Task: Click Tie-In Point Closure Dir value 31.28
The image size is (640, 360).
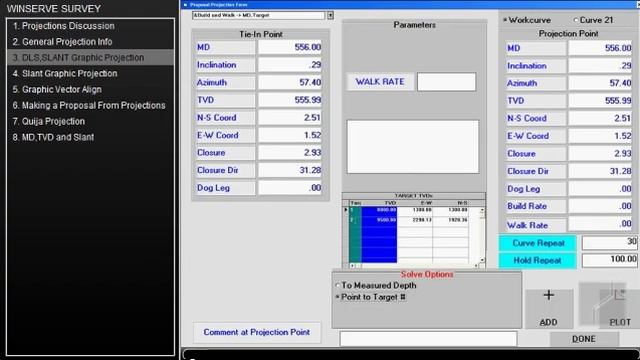Action: pos(290,170)
